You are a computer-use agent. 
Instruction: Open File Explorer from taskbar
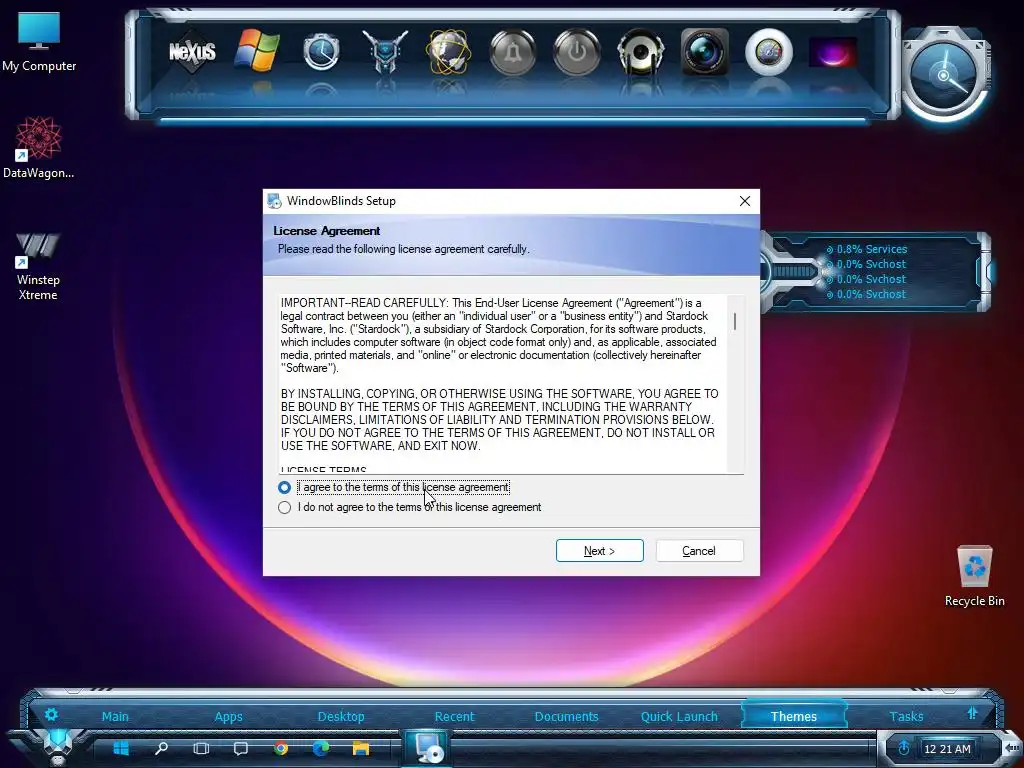[x=361, y=748]
